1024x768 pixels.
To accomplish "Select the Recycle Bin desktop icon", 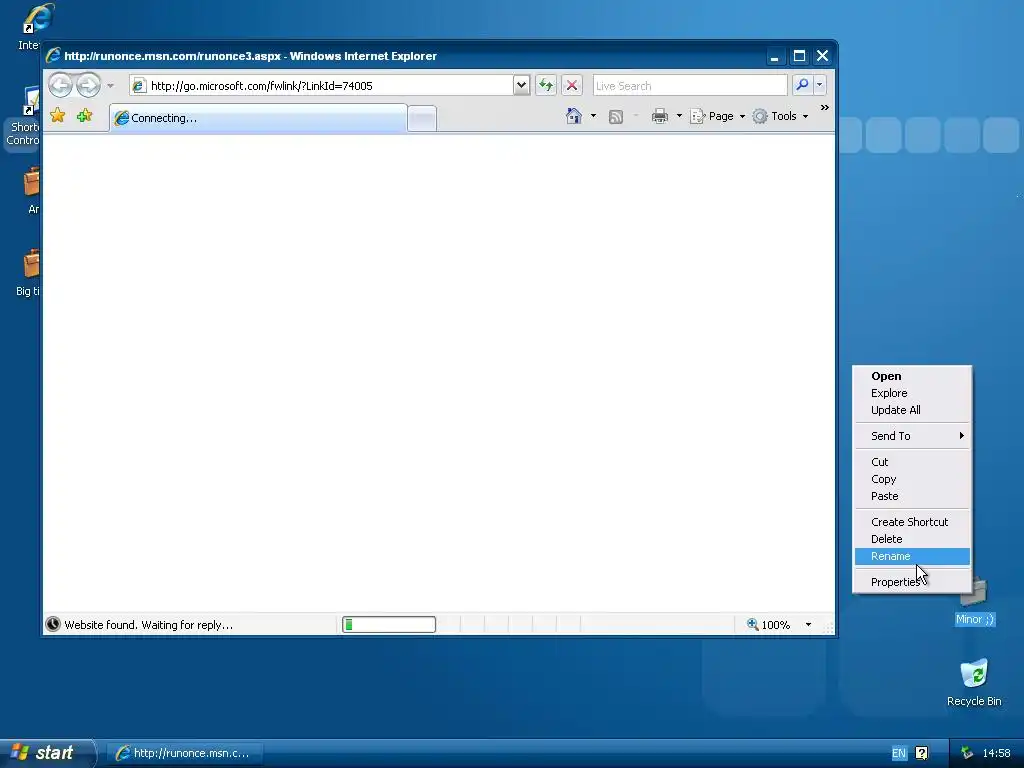I will [x=974, y=682].
